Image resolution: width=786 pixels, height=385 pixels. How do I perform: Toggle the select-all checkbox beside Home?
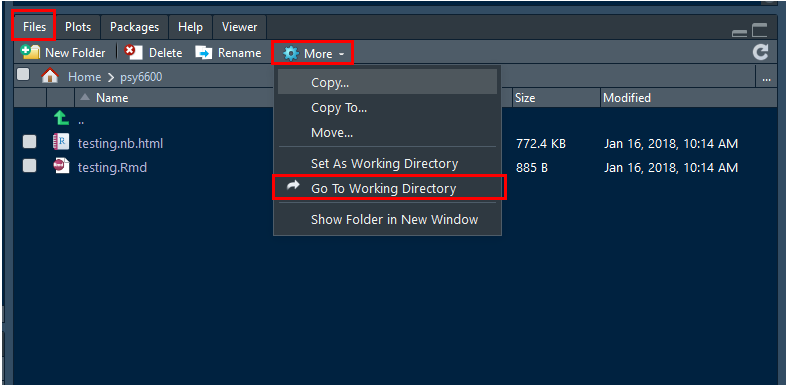[x=23, y=75]
